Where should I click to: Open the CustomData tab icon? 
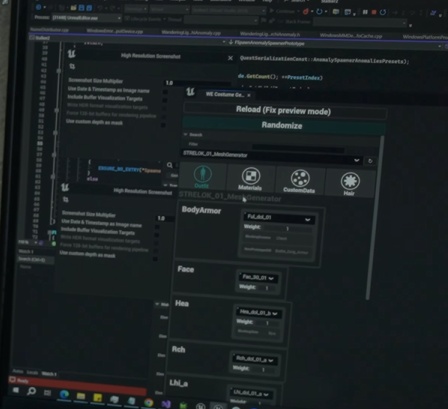[299, 181]
